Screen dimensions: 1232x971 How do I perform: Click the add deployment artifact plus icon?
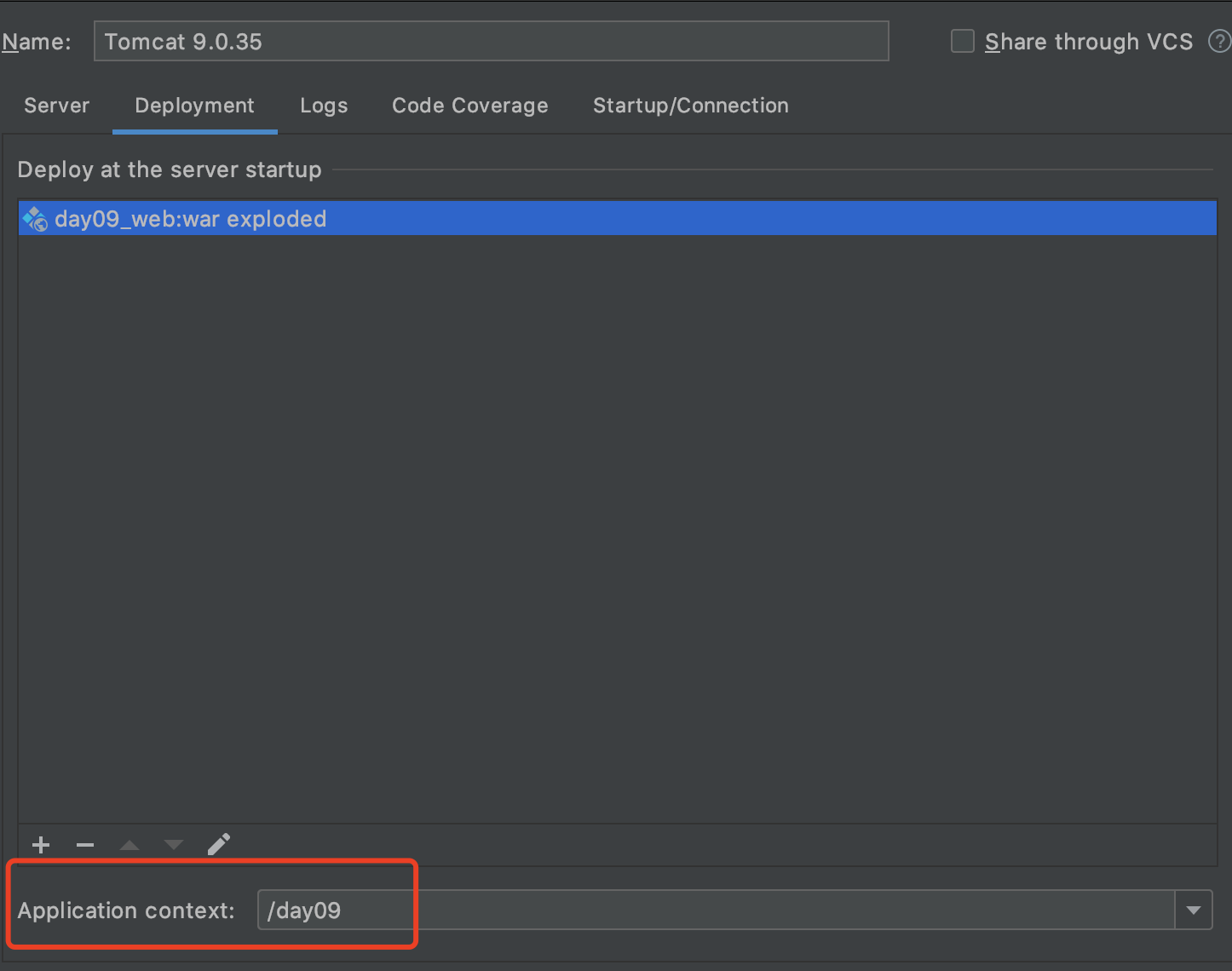pyautogui.click(x=41, y=845)
